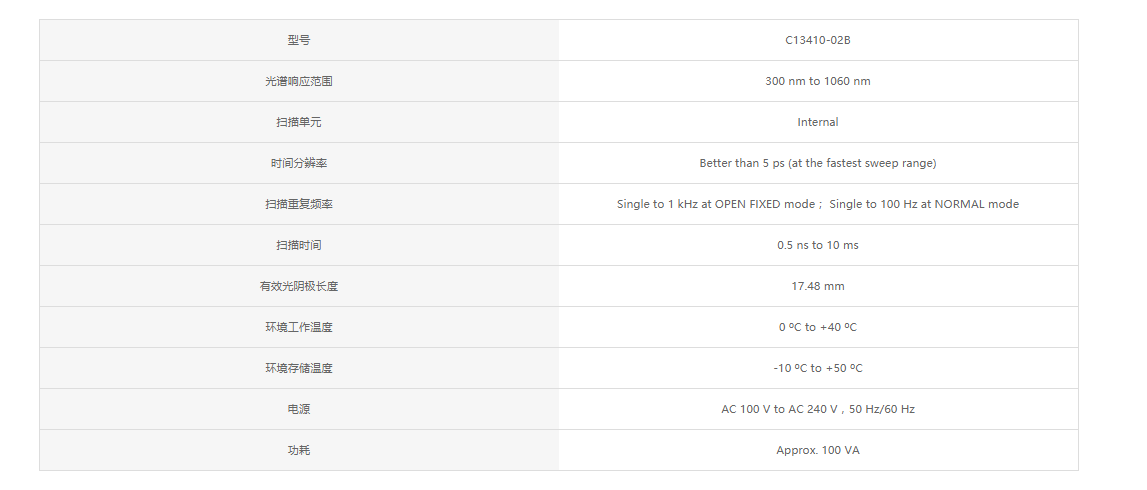Select the 扫描重复频率 row label

click(298, 204)
